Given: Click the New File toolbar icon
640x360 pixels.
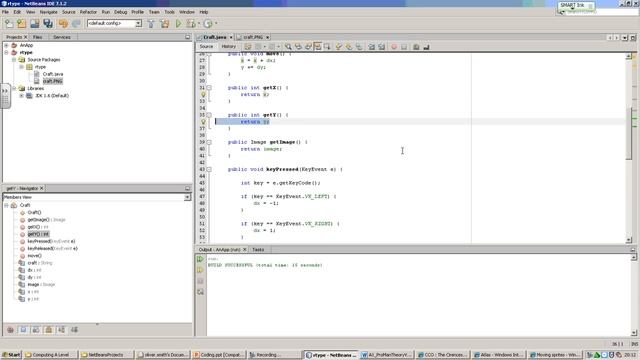Looking at the screenshot, I should (x=9, y=24).
